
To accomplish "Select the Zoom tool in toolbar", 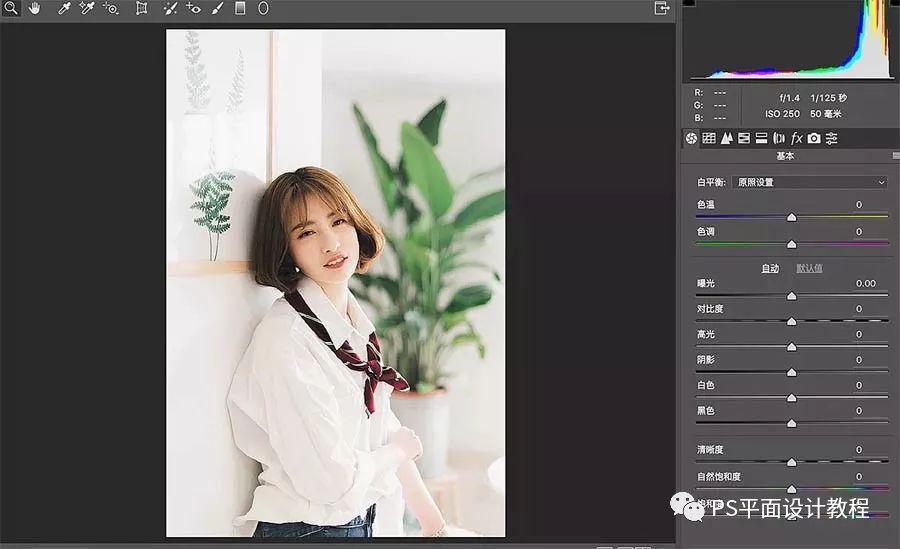I will 11,8.
